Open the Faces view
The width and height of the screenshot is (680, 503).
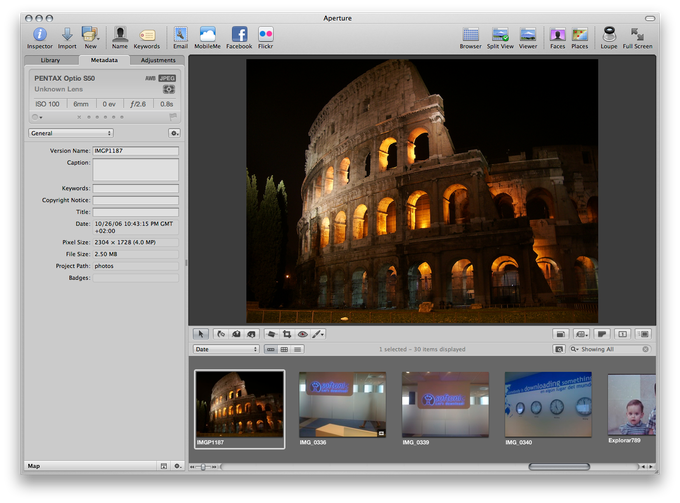(x=557, y=35)
